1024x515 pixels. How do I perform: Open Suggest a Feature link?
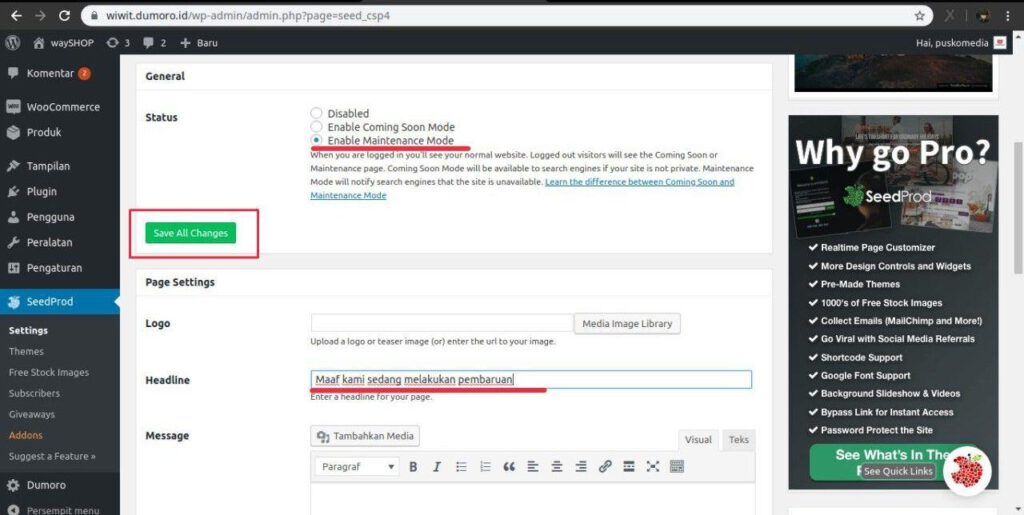tap(52, 456)
